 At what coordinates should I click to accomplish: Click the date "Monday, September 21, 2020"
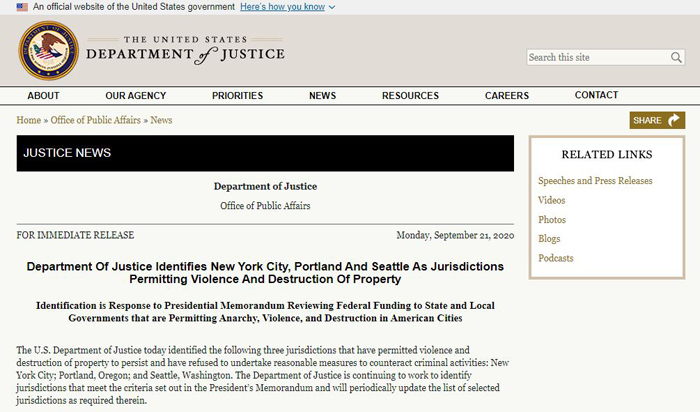(455, 235)
